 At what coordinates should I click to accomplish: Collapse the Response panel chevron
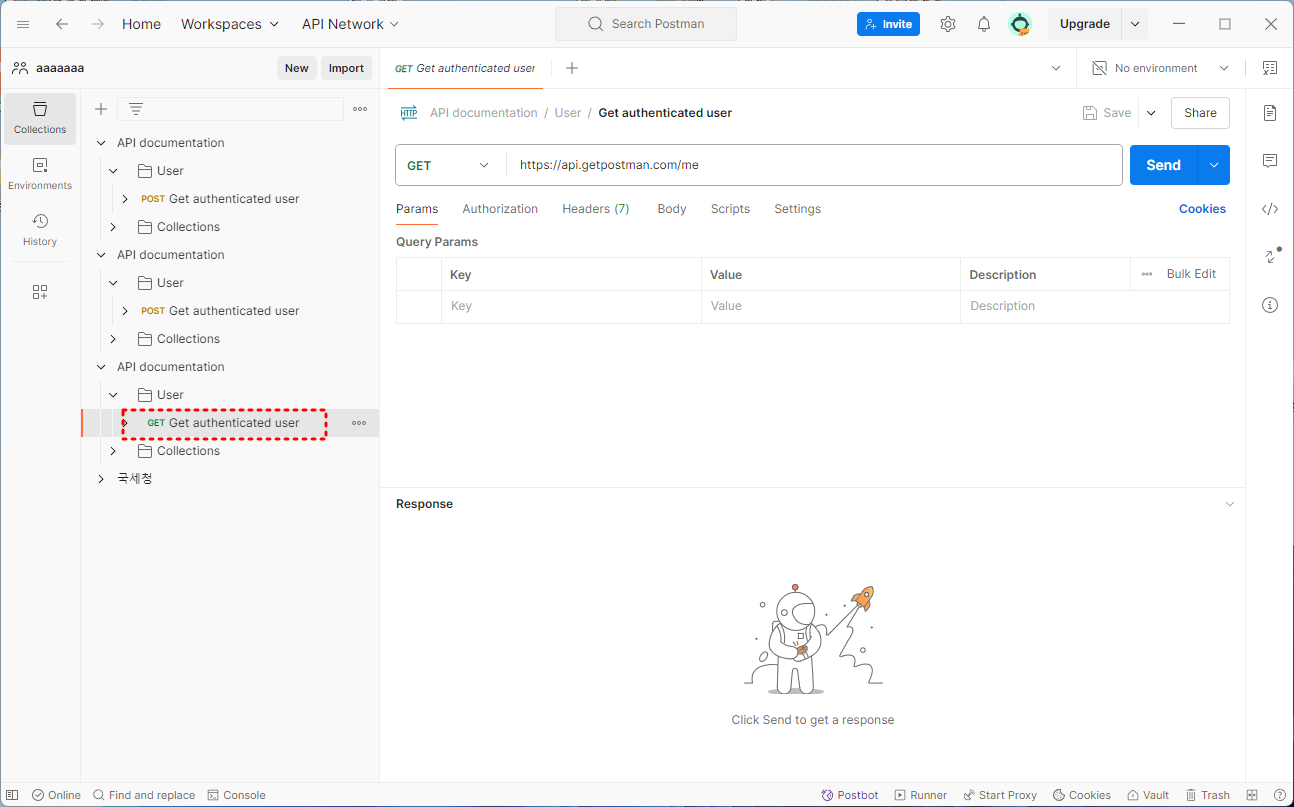coord(1230,504)
